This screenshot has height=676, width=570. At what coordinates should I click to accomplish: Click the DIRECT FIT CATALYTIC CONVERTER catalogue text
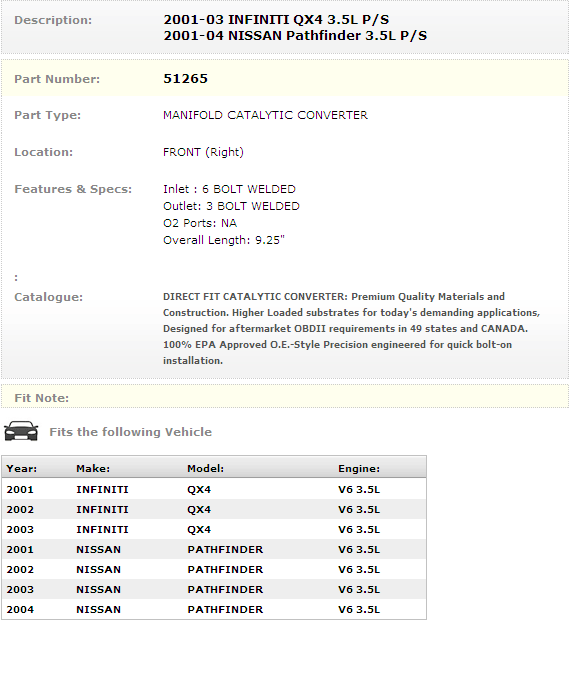pyautogui.click(x=351, y=329)
